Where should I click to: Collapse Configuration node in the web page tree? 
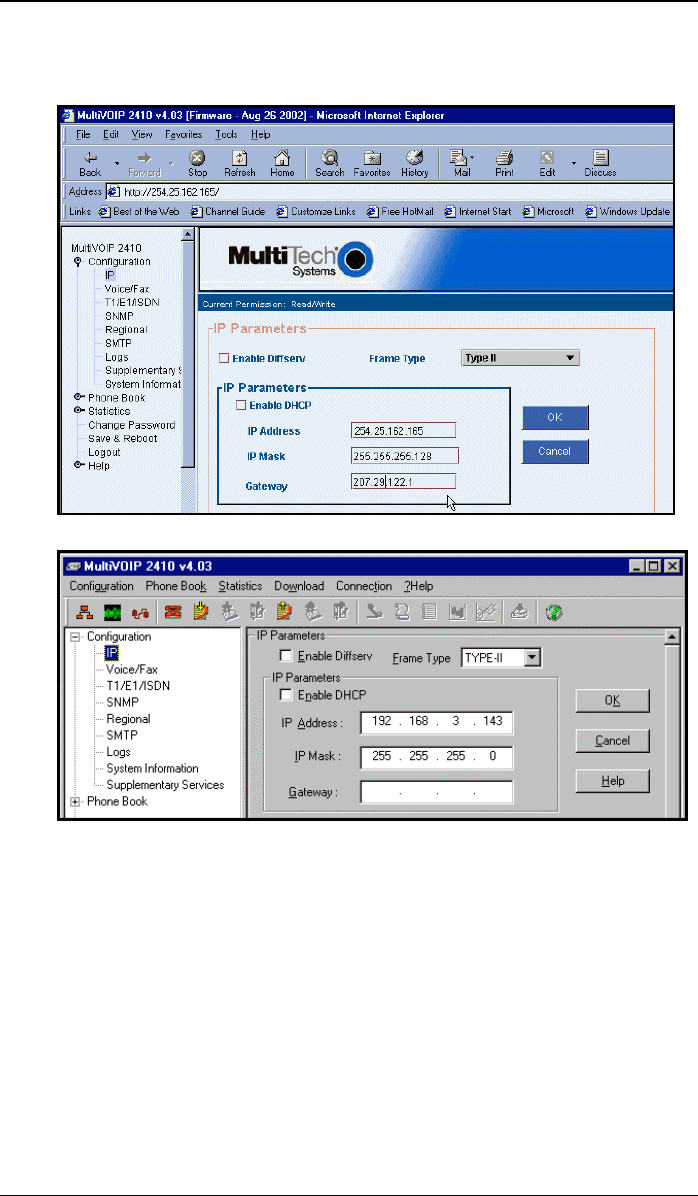[77, 262]
